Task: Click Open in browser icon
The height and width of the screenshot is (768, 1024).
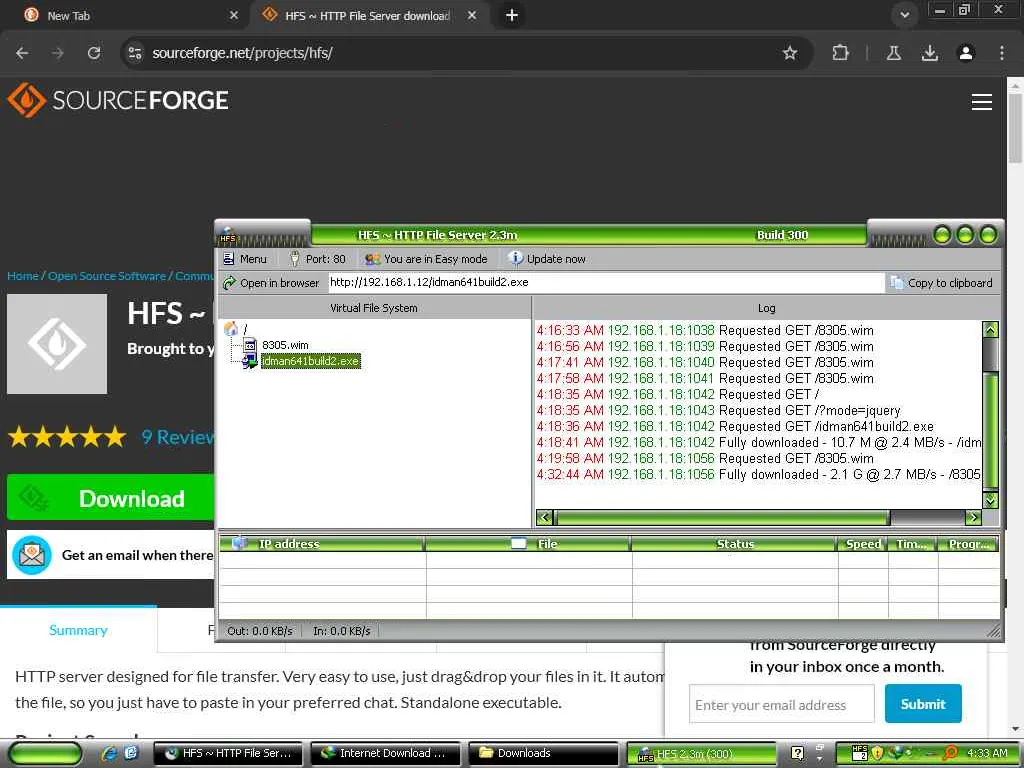Action: pos(229,283)
